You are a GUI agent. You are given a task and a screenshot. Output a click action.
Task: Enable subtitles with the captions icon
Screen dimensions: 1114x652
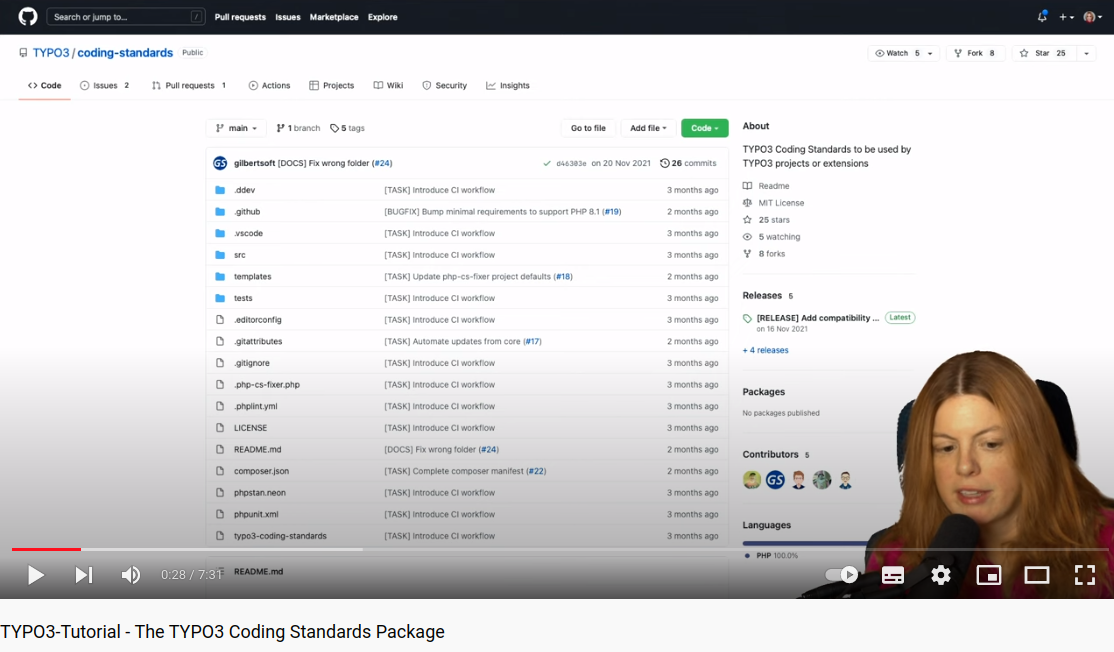[x=893, y=575]
